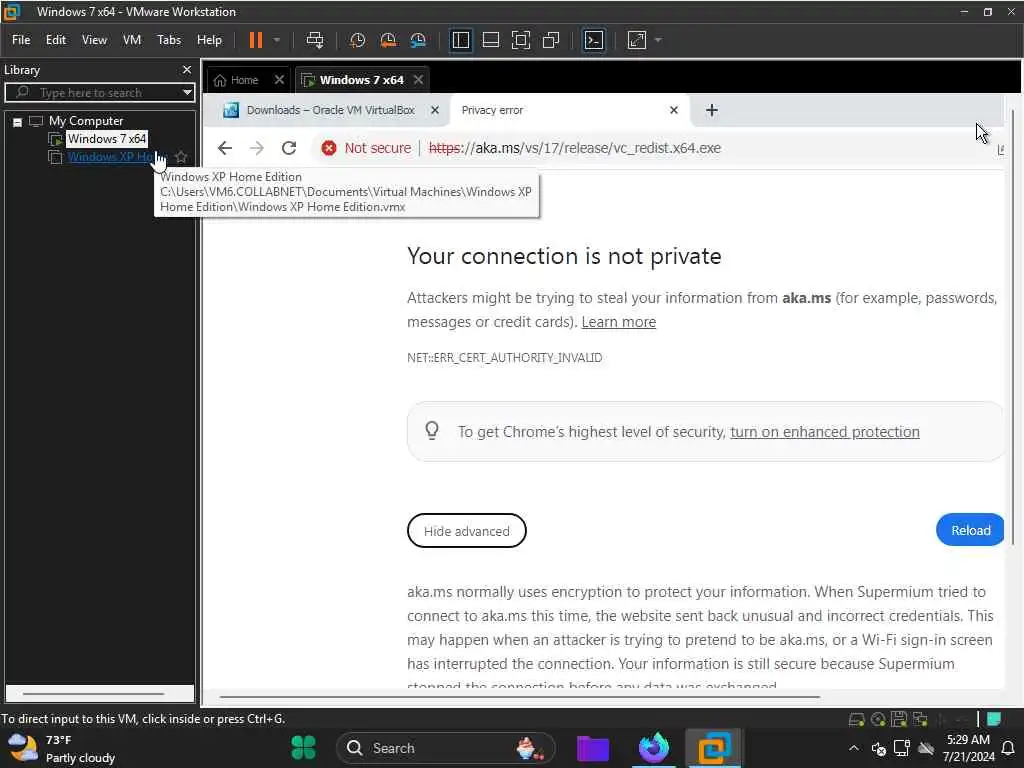Click Send Ctrl+Alt+Del toolbar icon
1024x768 pixels.
coord(315,40)
